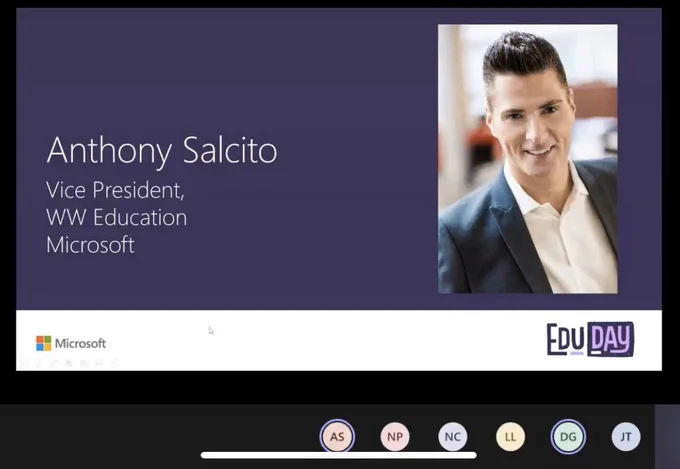Tap the LL participant avatar
This screenshot has height=469, width=680.
pos(510,436)
